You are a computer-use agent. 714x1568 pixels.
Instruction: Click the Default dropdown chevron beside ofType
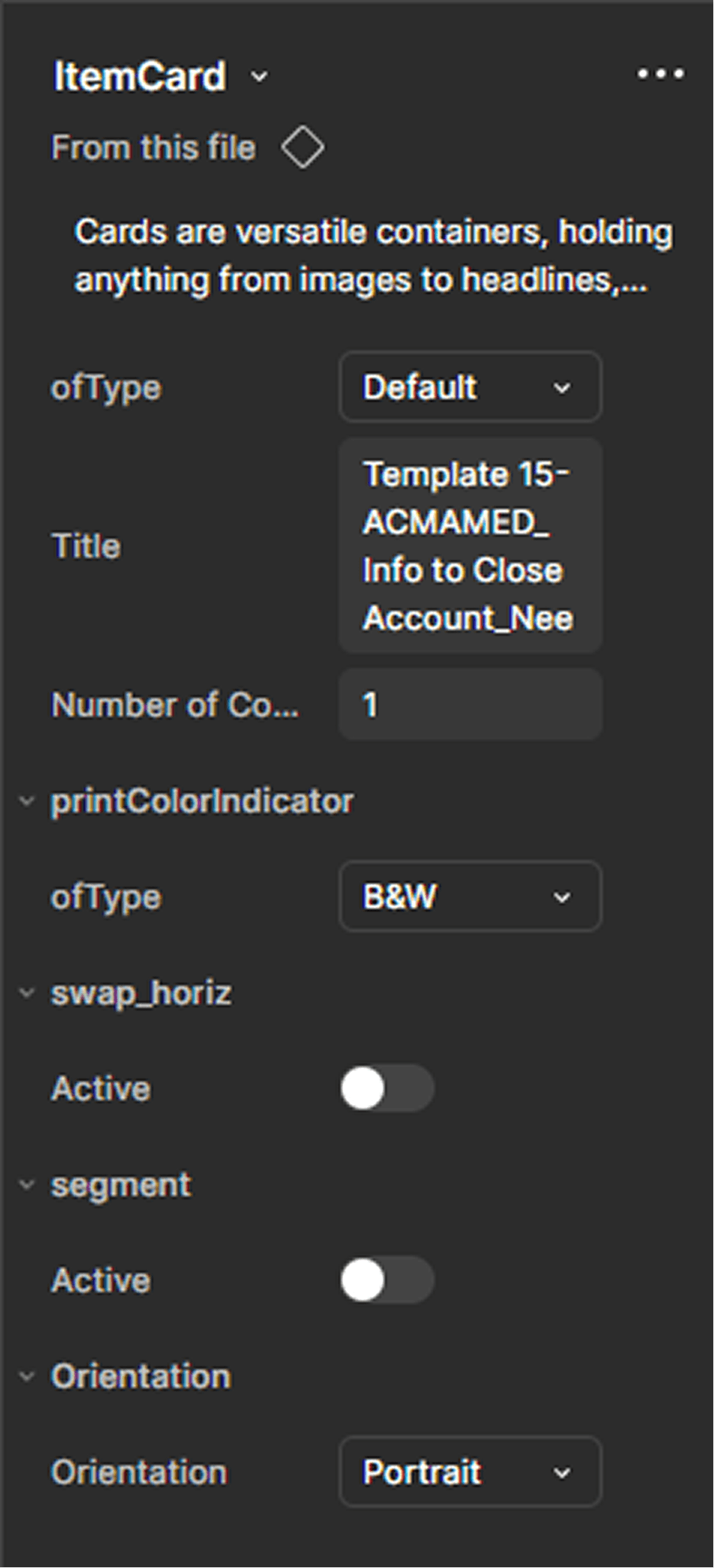coord(562,387)
